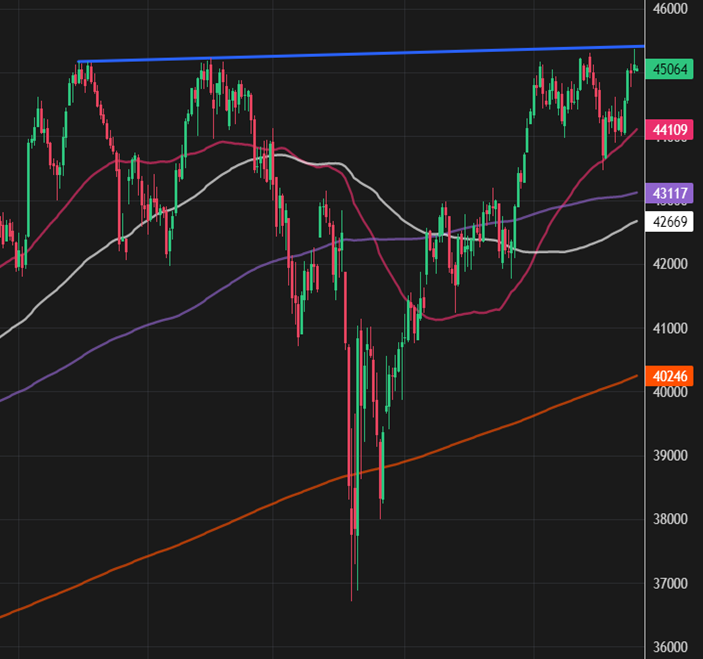Click the left endpoint of the blue trendline
The height and width of the screenshot is (659, 703).
tap(78, 62)
